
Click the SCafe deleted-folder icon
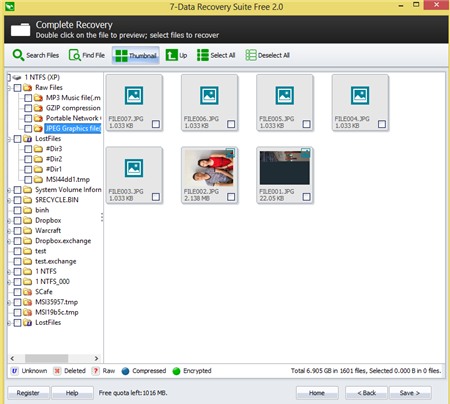(x=27, y=292)
